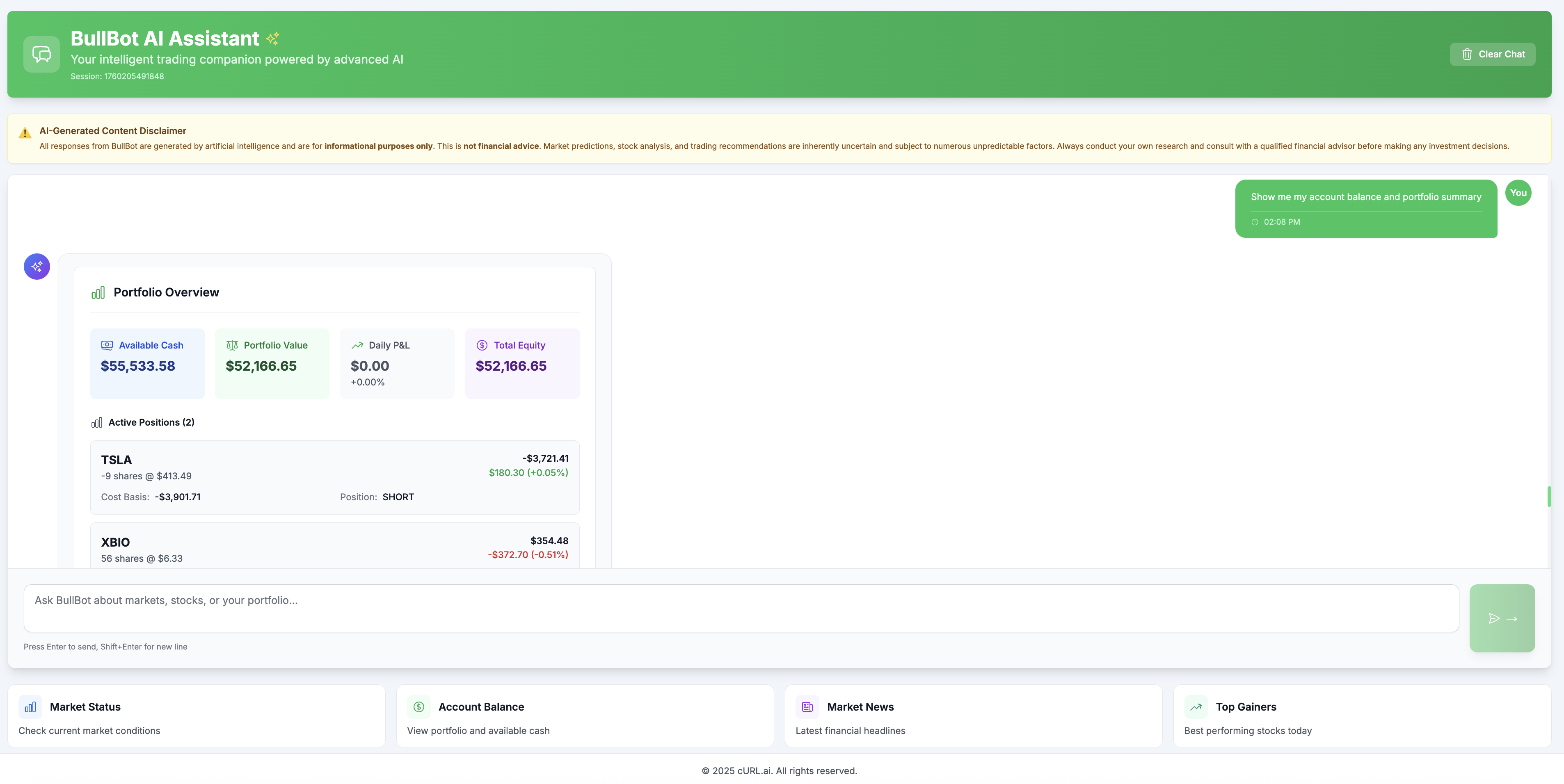Click the Top Gainers trending icon
The image size is (1564, 784).
tap(1196, 707)
